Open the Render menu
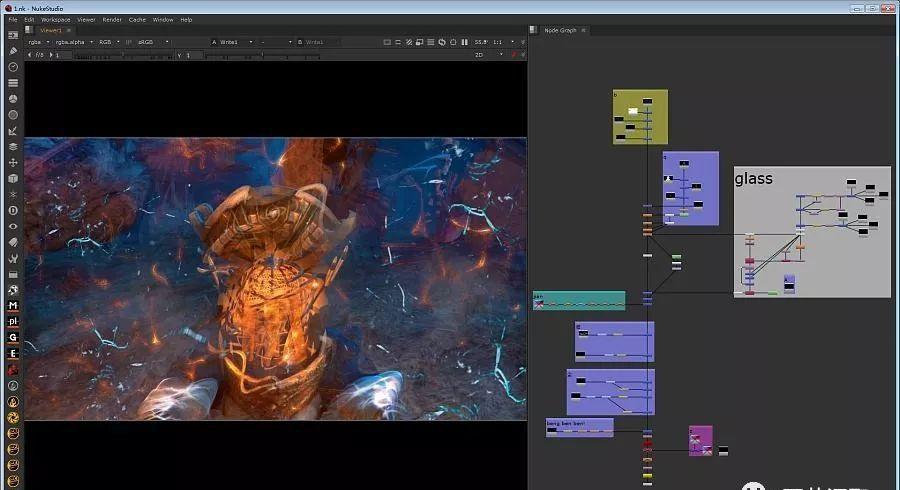 112,20
